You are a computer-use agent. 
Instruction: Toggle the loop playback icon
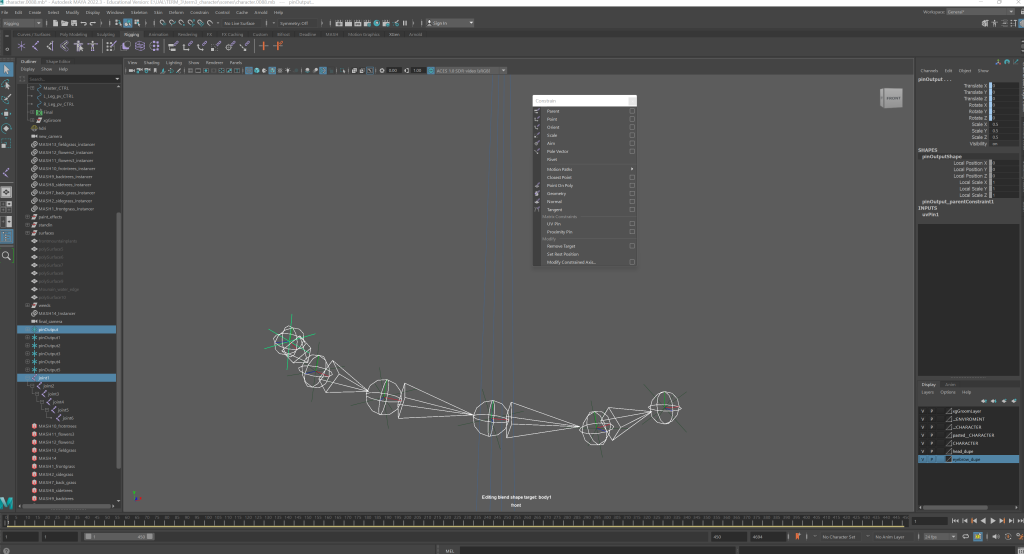[966, 536]
